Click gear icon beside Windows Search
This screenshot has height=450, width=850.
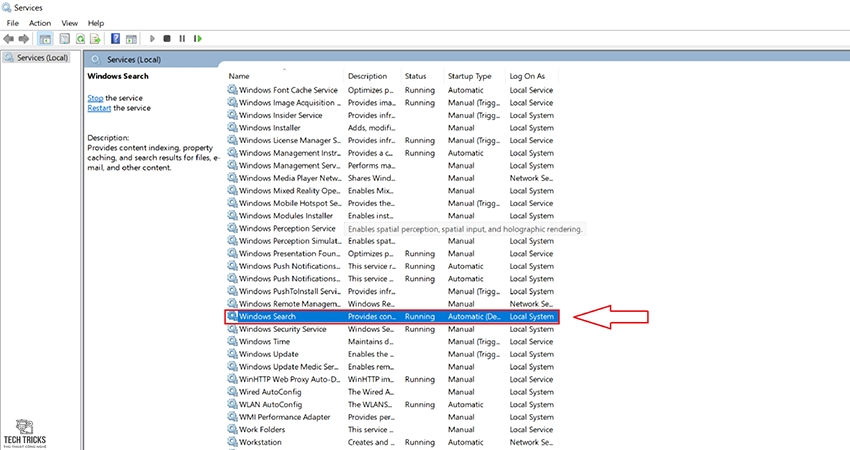233,316
